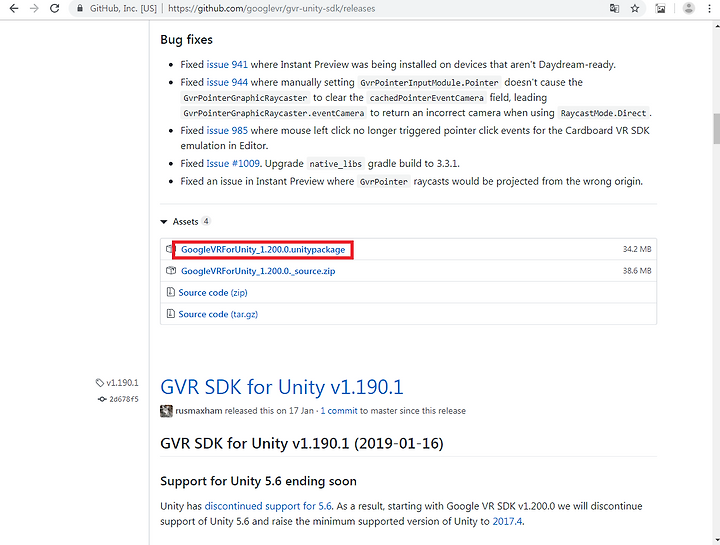Click the RaycastMode.Direct code text

coord(603,113)
